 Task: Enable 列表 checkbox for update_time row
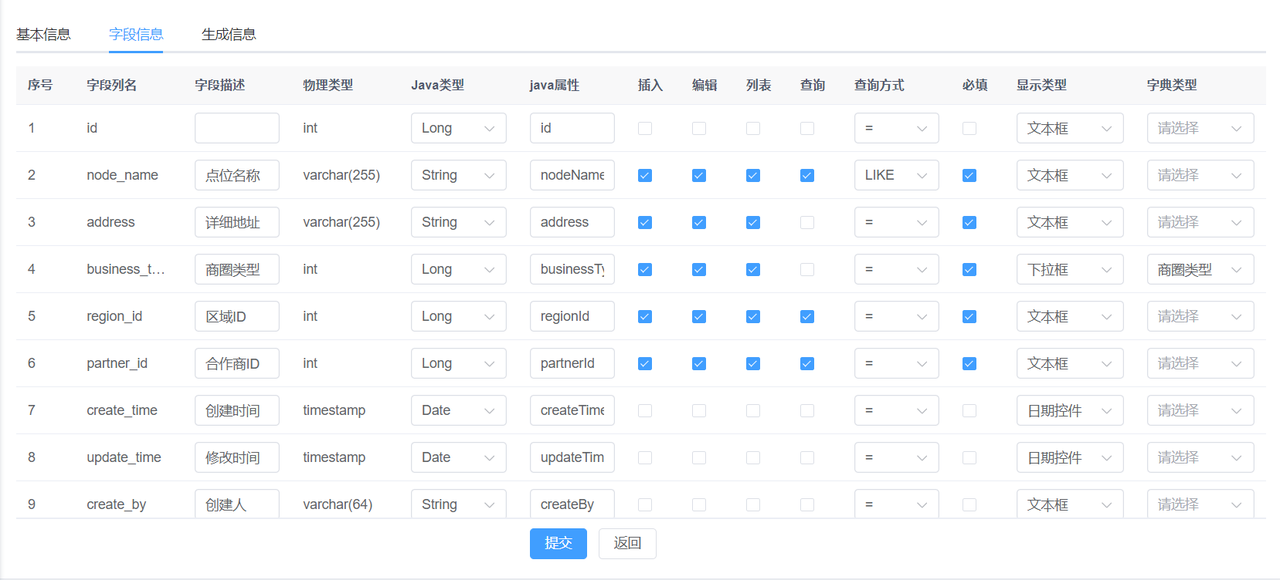(753, 457)
